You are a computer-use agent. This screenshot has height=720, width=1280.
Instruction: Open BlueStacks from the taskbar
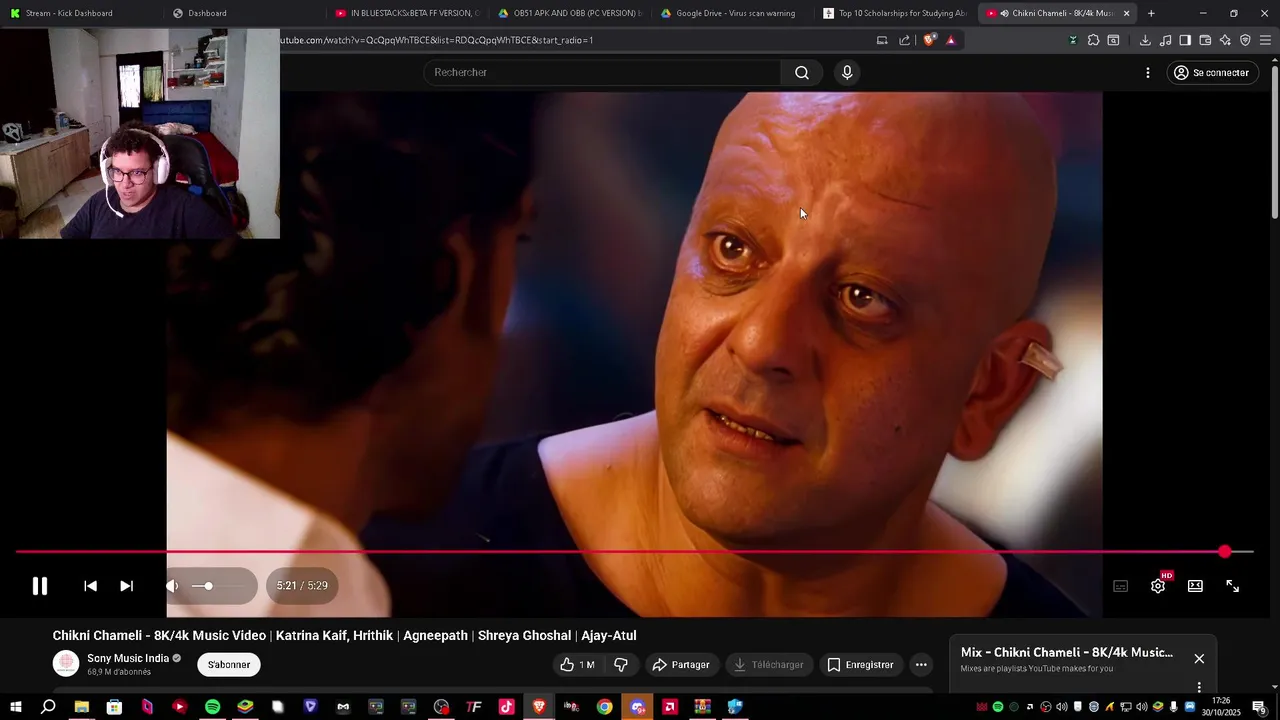coord(245,707)
